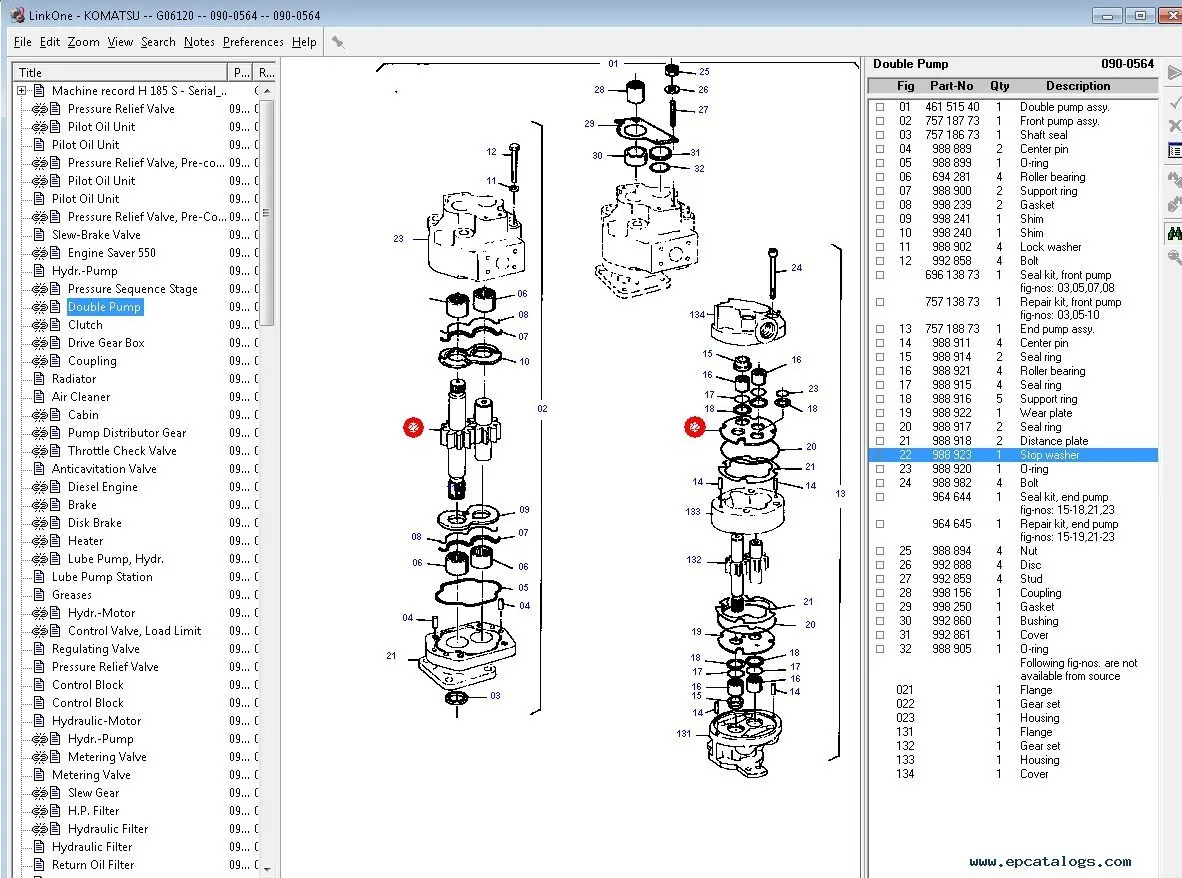
Task: Click the gray checkmark icon on right toolbar
Action: tap(1174, 102)
